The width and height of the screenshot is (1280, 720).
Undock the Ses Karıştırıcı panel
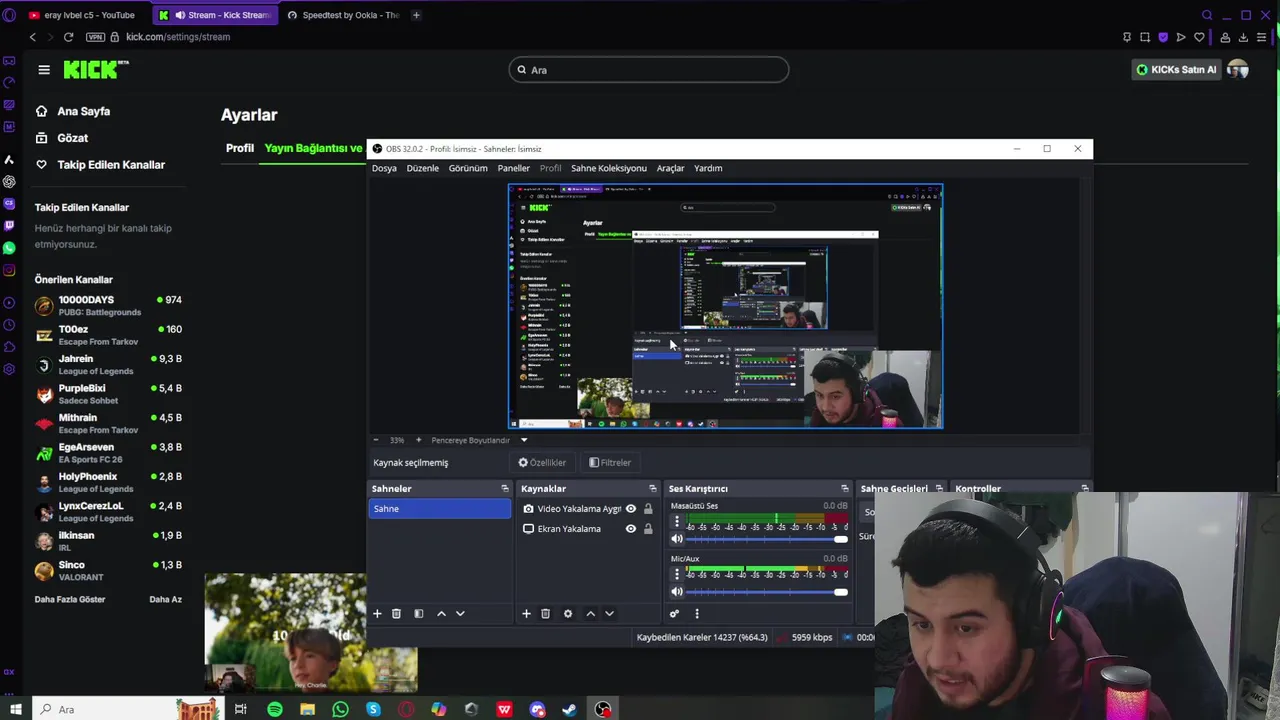pyautogui.click(x=845, y=489)
